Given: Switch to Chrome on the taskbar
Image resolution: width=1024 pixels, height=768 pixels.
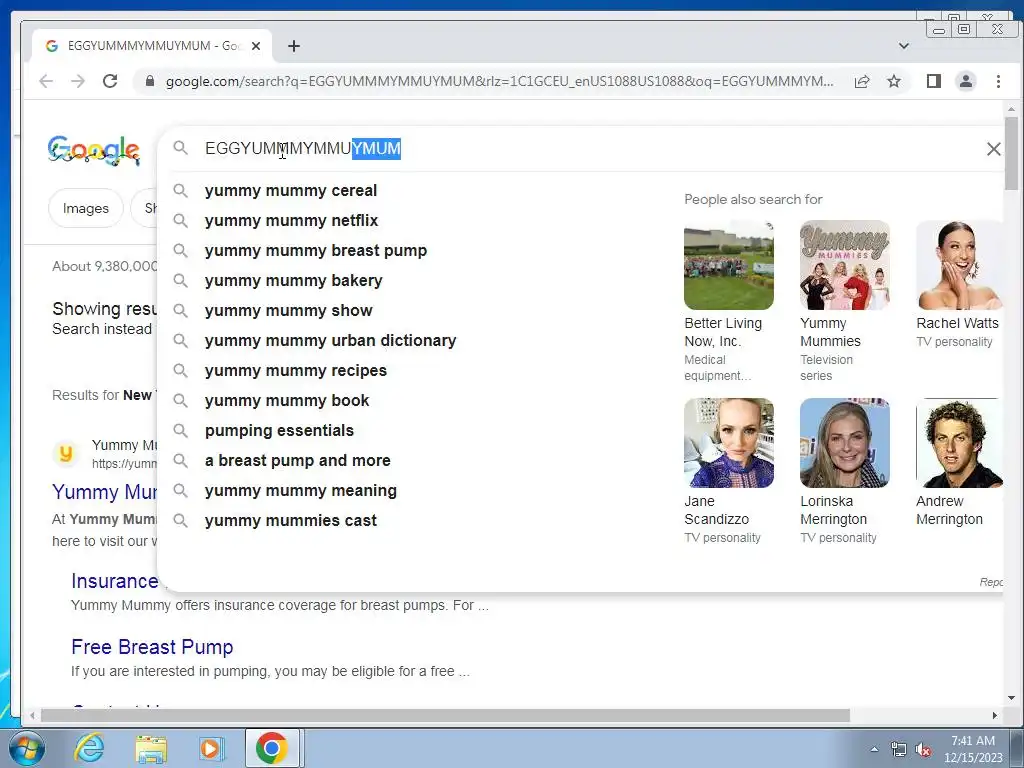Looking at the screenshot, I should click(x=272, y=748).
